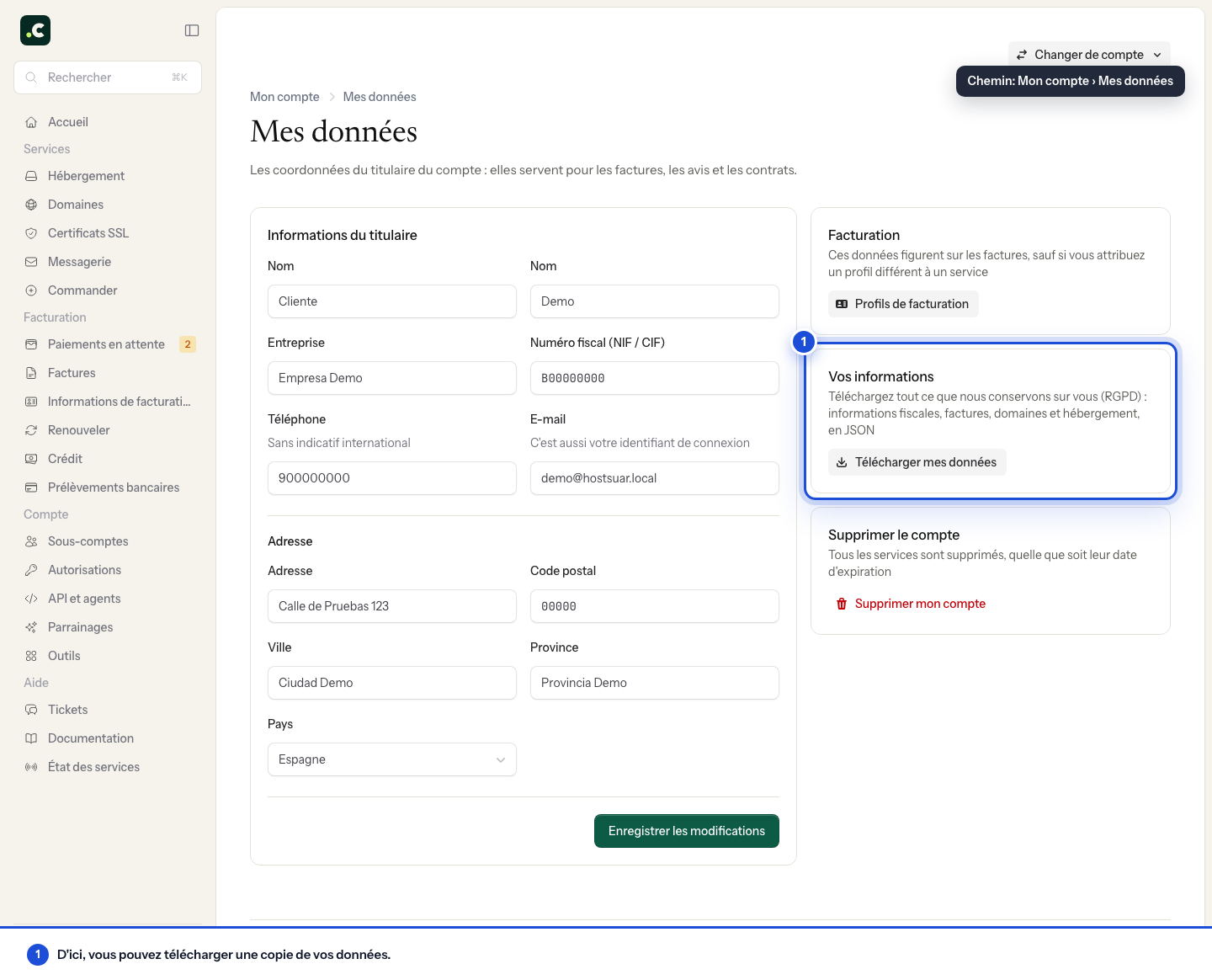Open Accueil in the sidebar

click(x=108, y=122)
